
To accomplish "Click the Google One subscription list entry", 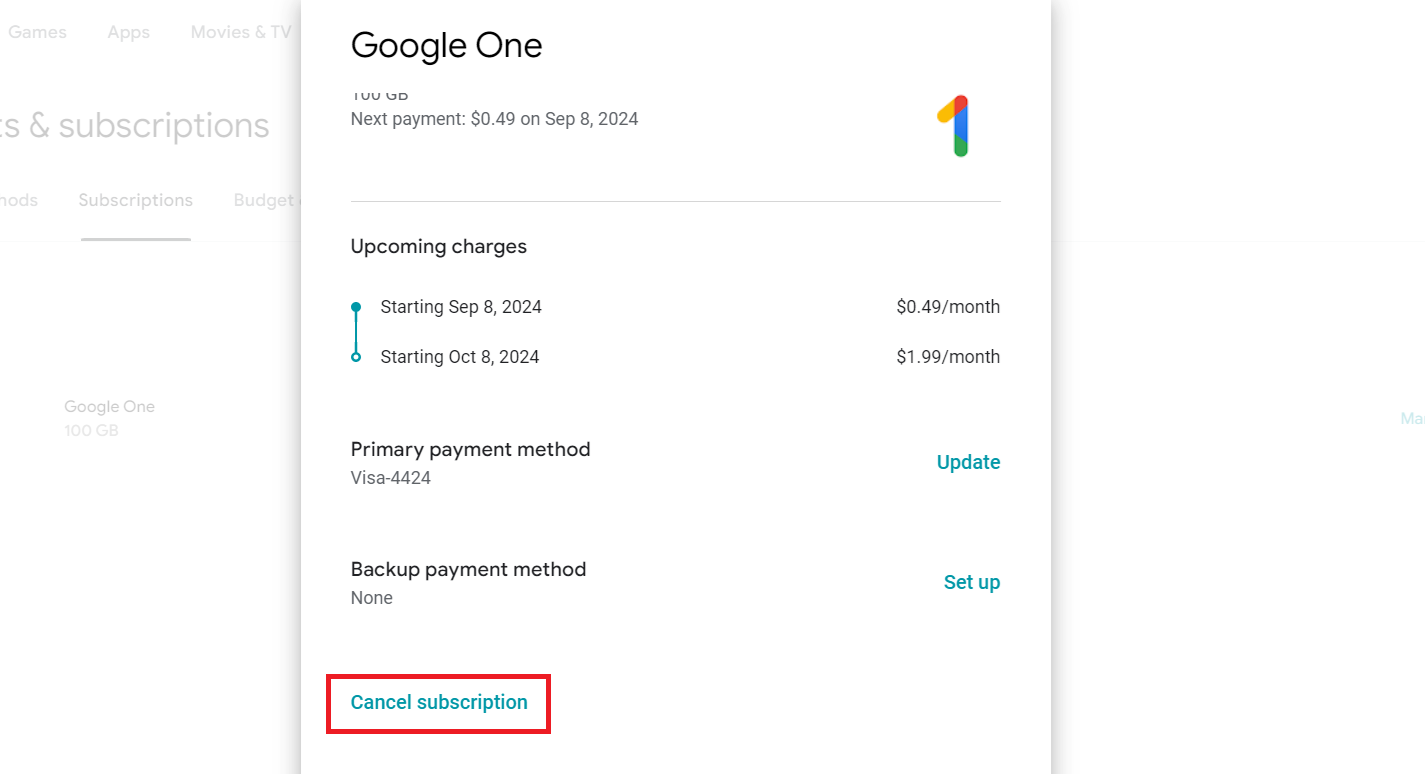I will (x=110, y=418).
